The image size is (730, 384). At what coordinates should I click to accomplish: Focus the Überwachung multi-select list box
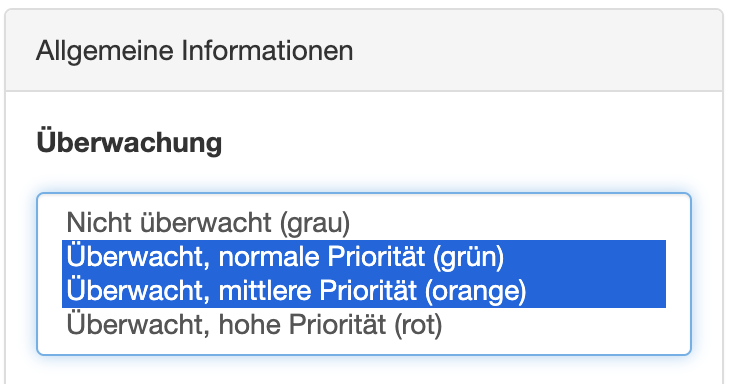pos(364,274)
